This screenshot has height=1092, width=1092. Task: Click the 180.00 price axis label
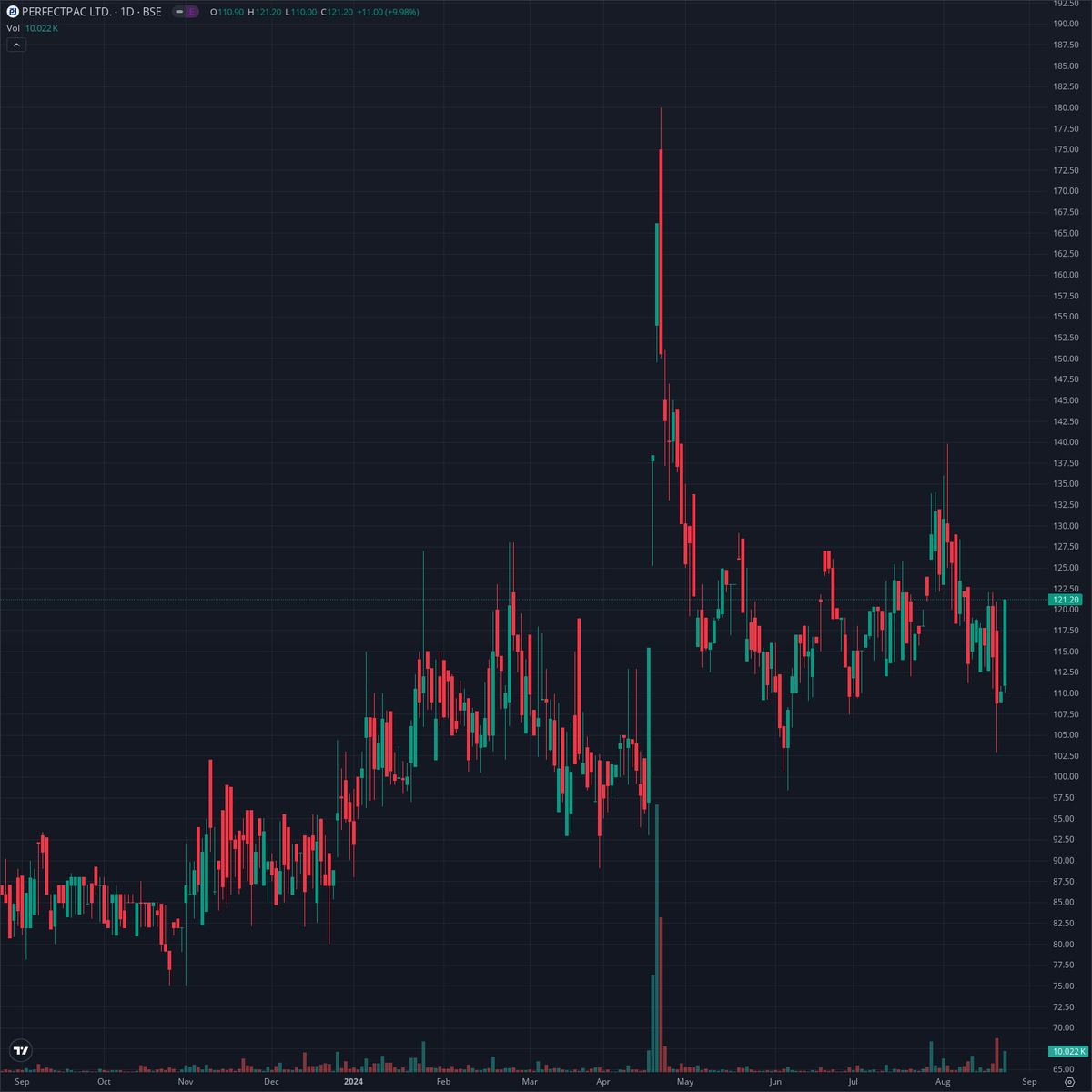point(1066,107)
